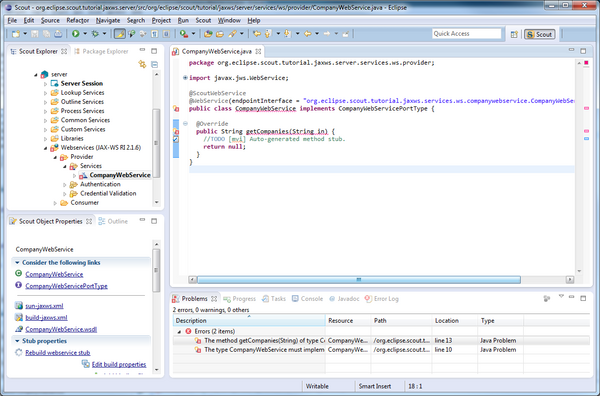The height and width of the screenshot is (396, 600).
Task: Open the Refactor menu
Action: click(x=78, y=20)
